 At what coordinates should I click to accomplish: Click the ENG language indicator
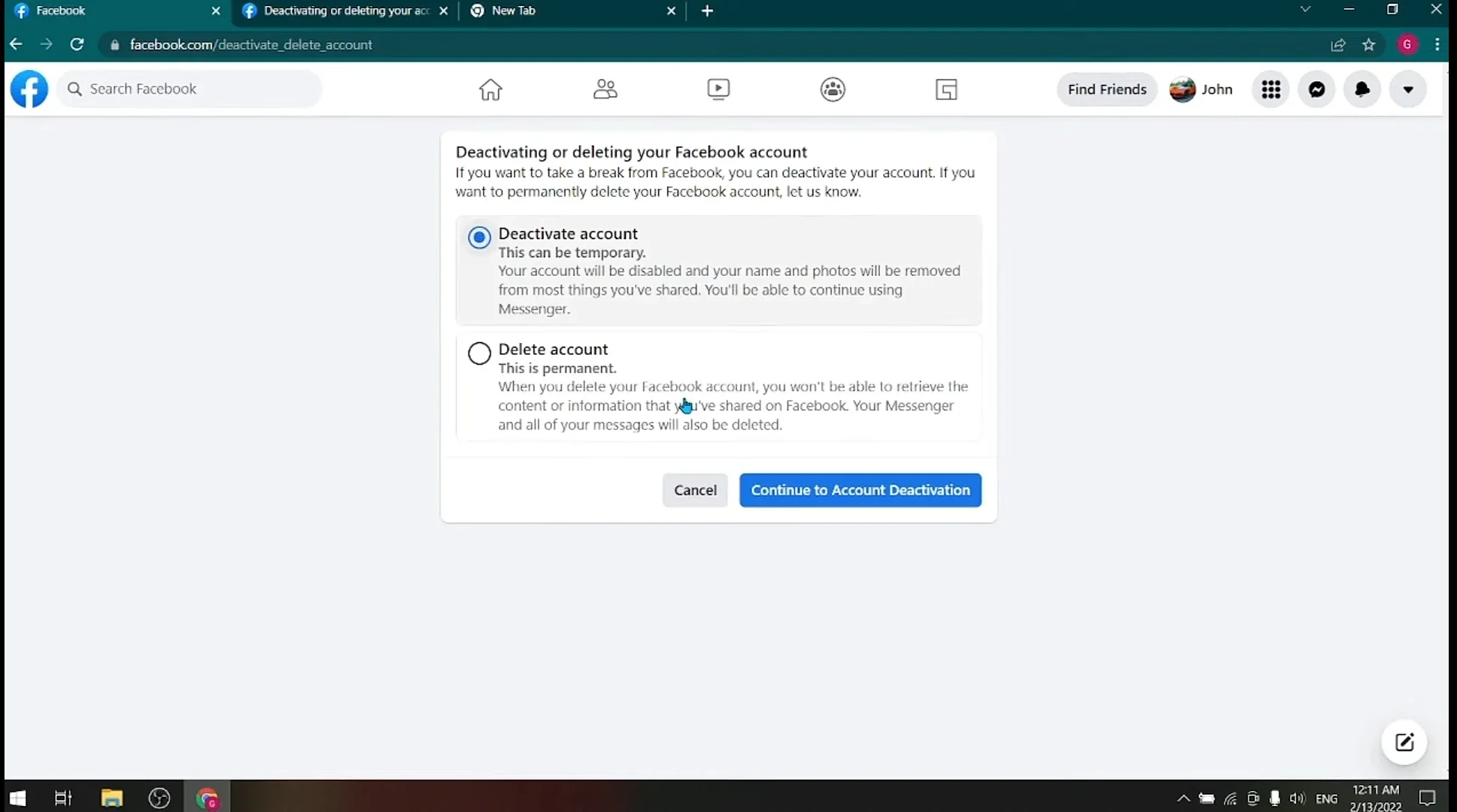pyautogui.click(x=1326, y=798)
